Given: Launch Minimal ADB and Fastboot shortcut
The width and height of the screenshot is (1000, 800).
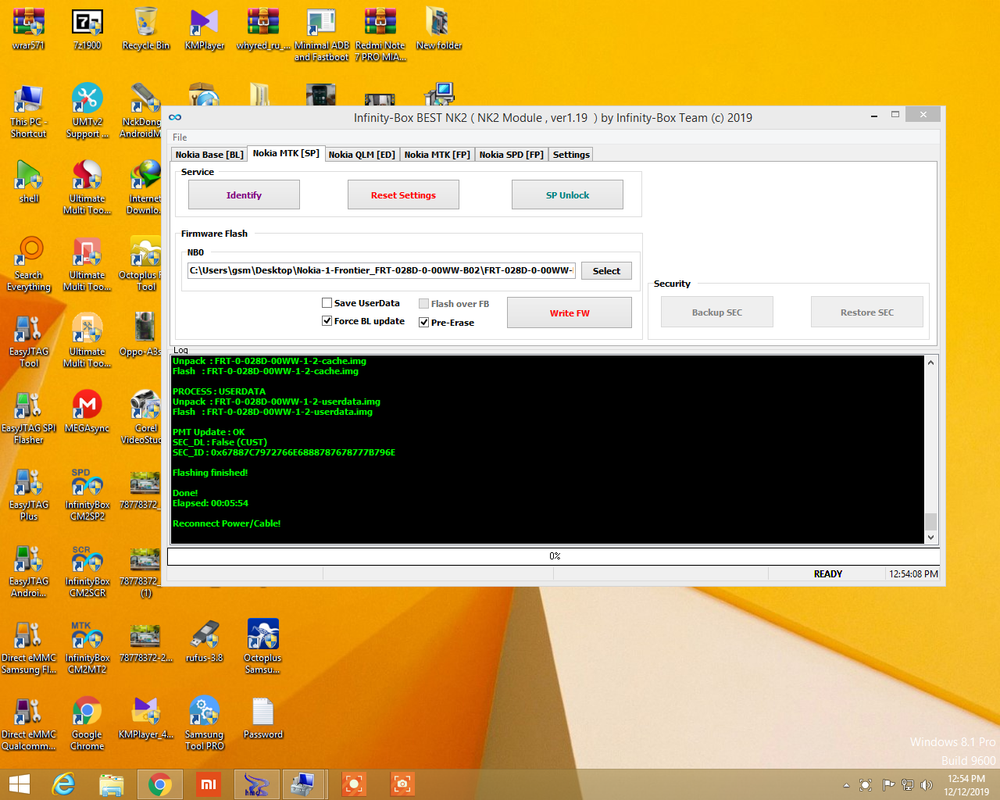Looking at the screenshot, I should [x=321, y=34].
